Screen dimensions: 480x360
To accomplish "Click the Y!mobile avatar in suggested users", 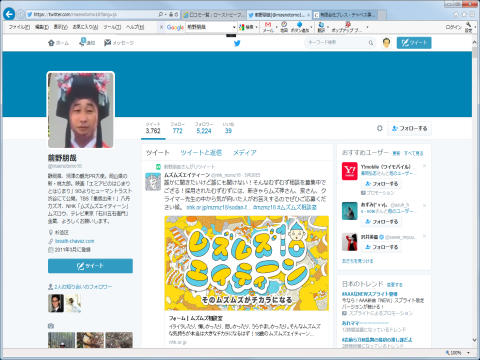I will (x=350, y=171).
